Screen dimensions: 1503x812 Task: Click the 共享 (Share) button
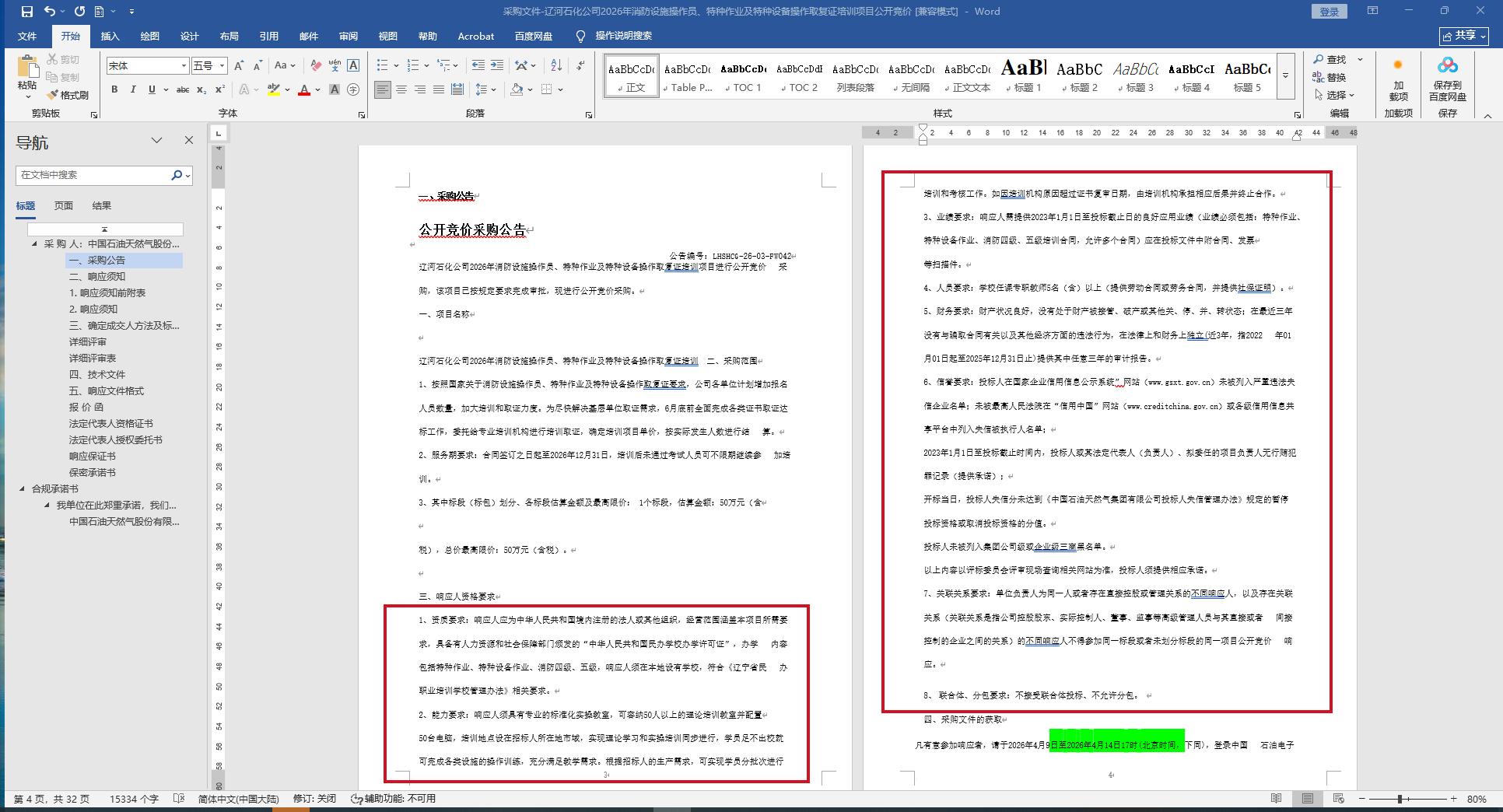(1464, 36)
